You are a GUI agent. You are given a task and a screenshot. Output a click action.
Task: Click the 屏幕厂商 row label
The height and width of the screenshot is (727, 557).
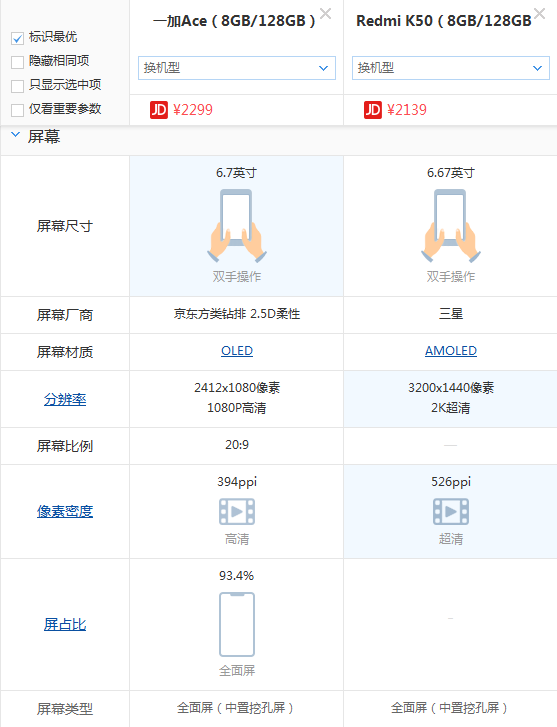65,315
